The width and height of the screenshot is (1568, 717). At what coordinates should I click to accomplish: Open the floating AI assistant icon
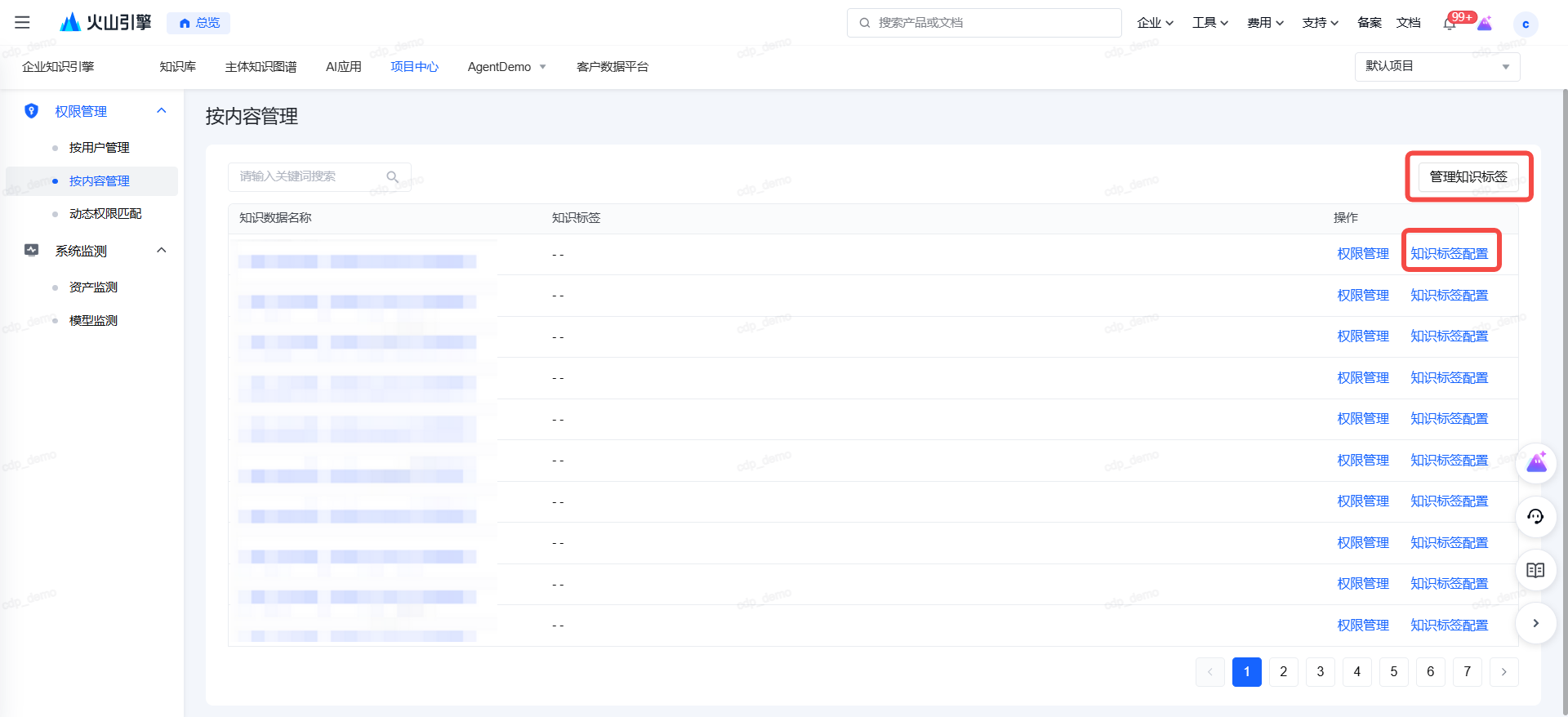coord(1536,463)
